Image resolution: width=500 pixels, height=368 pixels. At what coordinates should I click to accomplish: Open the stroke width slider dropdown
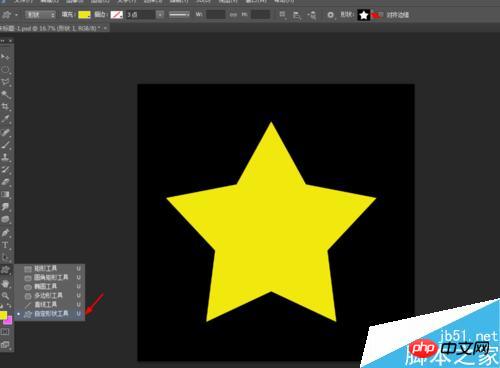(x=160, y=15)
